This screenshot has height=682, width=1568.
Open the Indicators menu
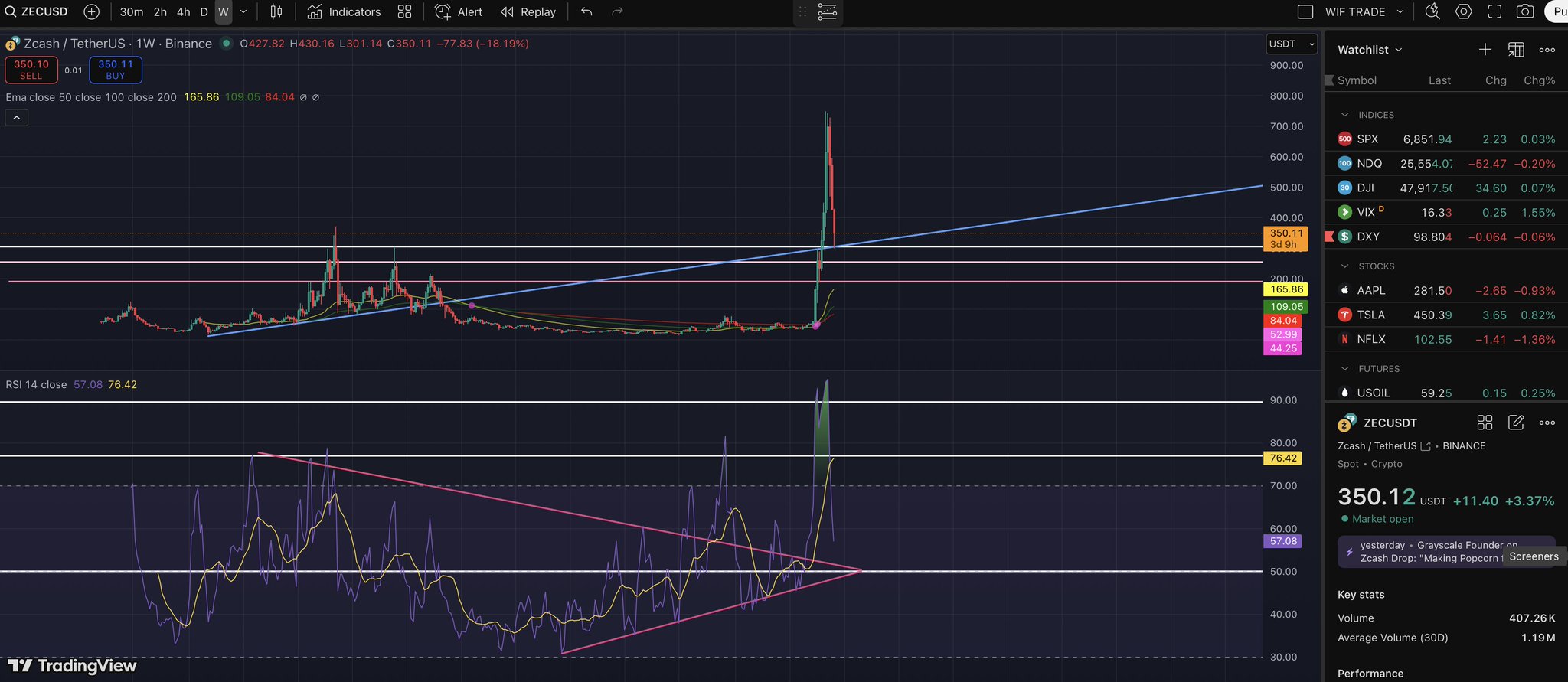pyautogui.click(x=344, y=12)
